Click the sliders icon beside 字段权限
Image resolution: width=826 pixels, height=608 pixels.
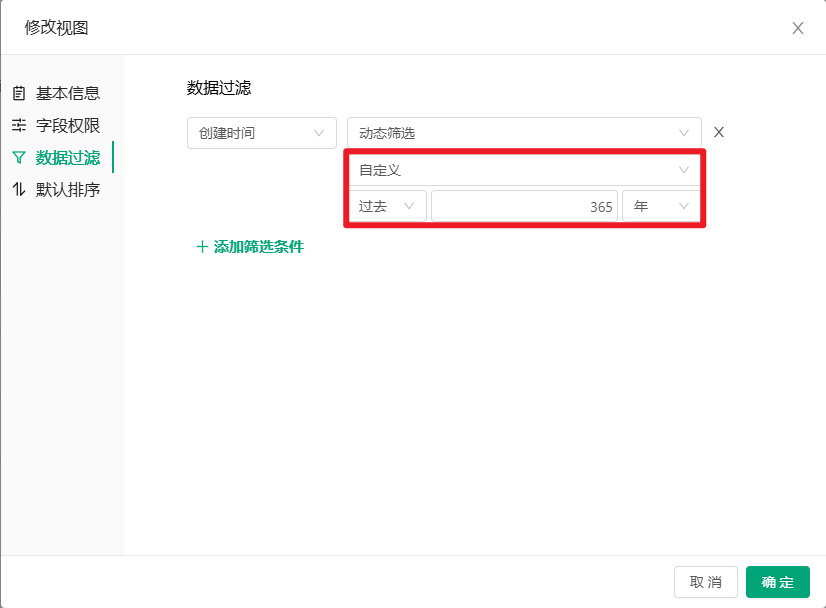[19, 126]
